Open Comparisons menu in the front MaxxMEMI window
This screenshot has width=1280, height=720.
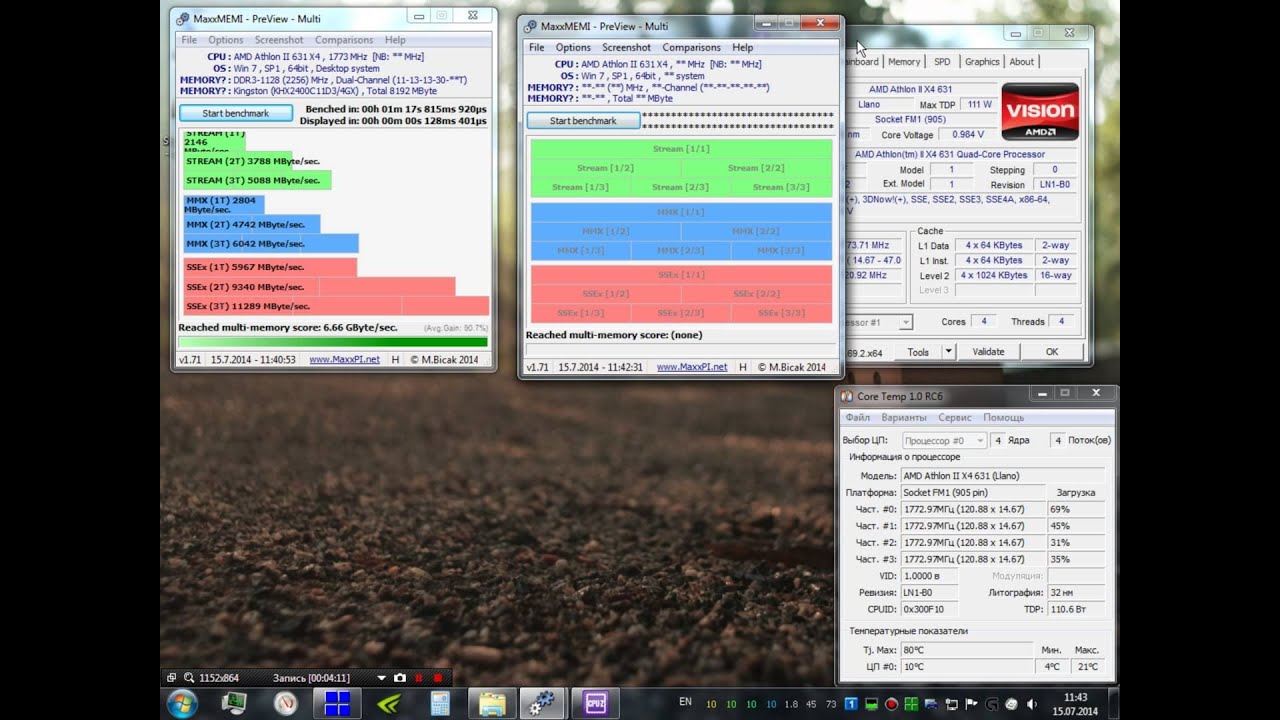[x=691, y=47]
